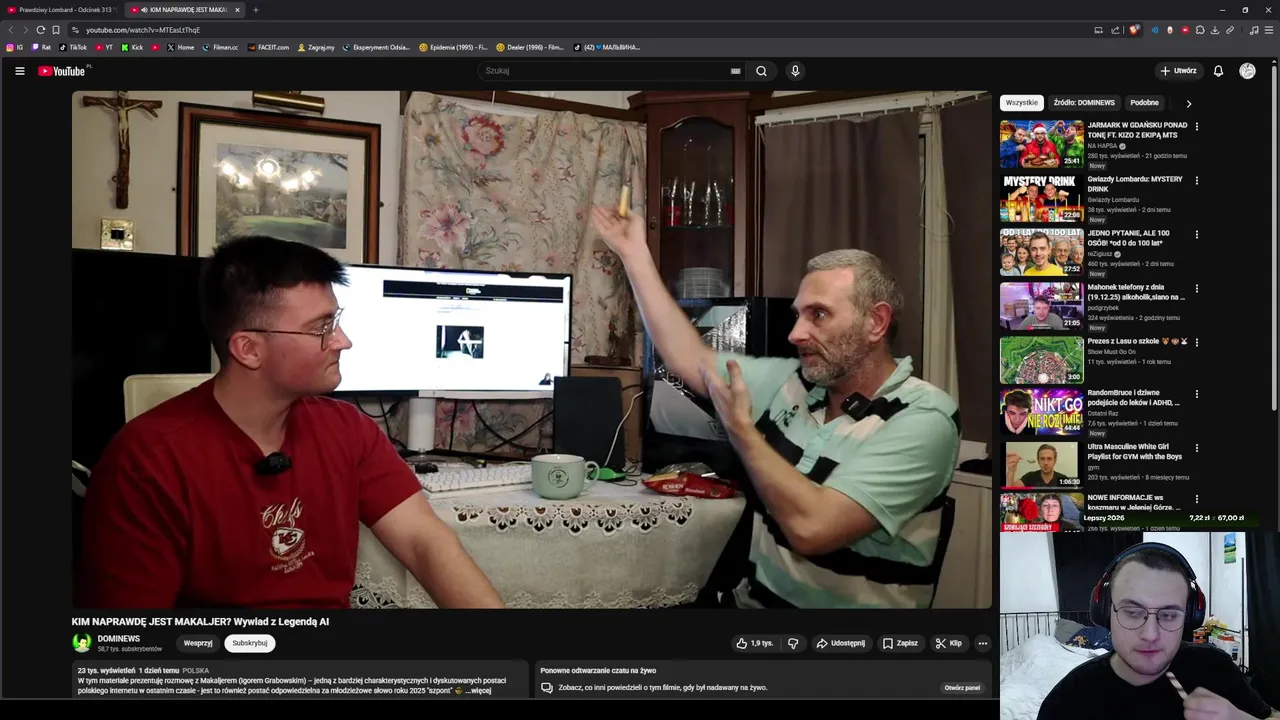Show more filter chips with right arrow

point(1188,103)
